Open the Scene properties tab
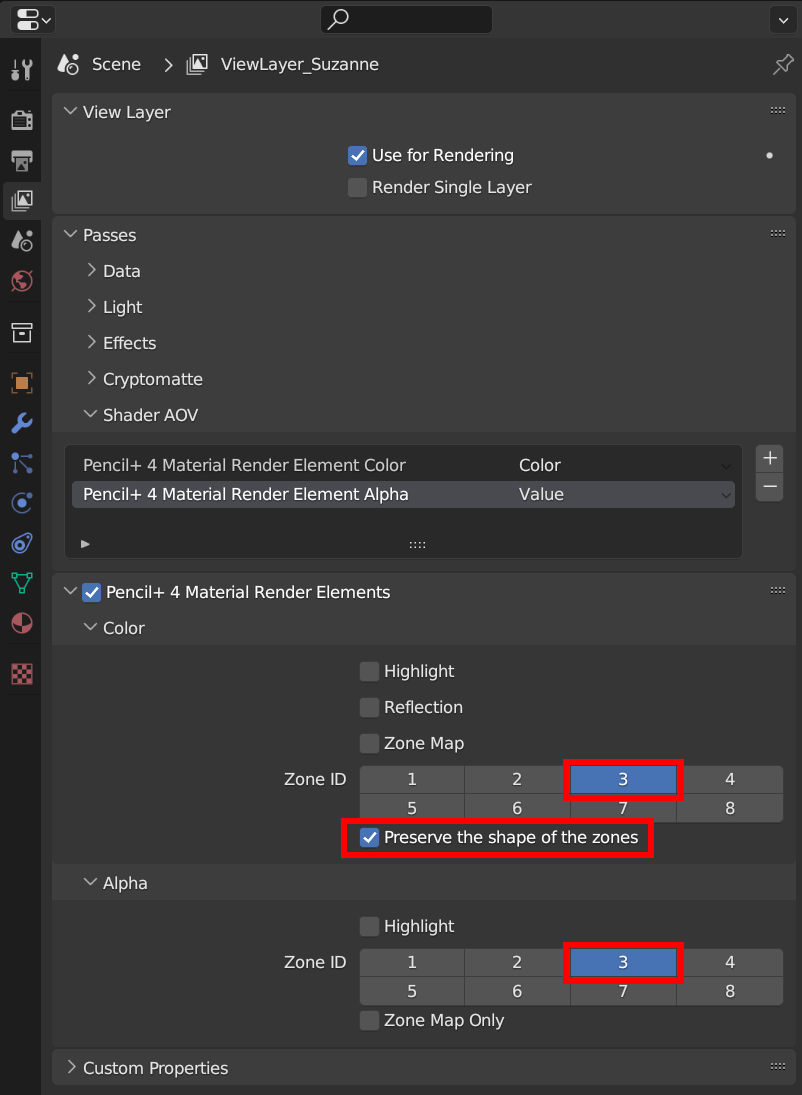 22,242
